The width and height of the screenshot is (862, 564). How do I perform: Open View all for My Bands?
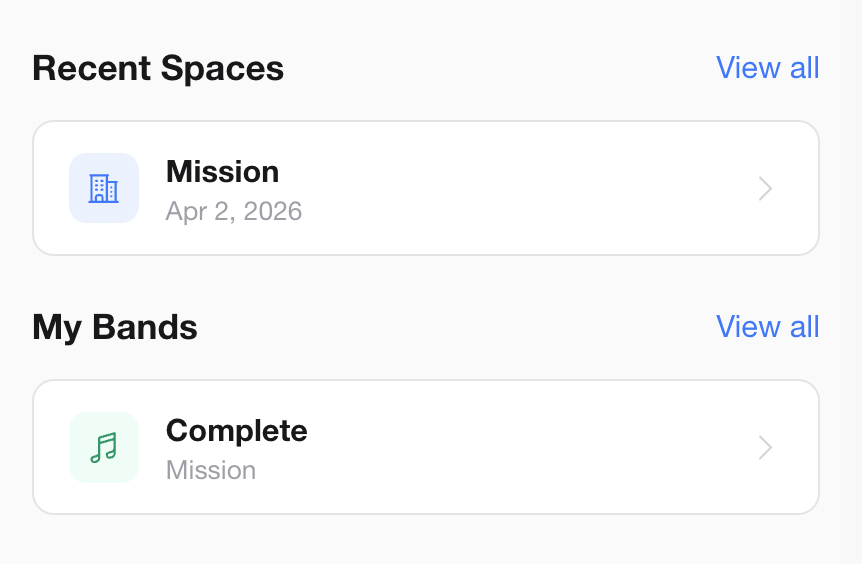click(x=767, y=327)
